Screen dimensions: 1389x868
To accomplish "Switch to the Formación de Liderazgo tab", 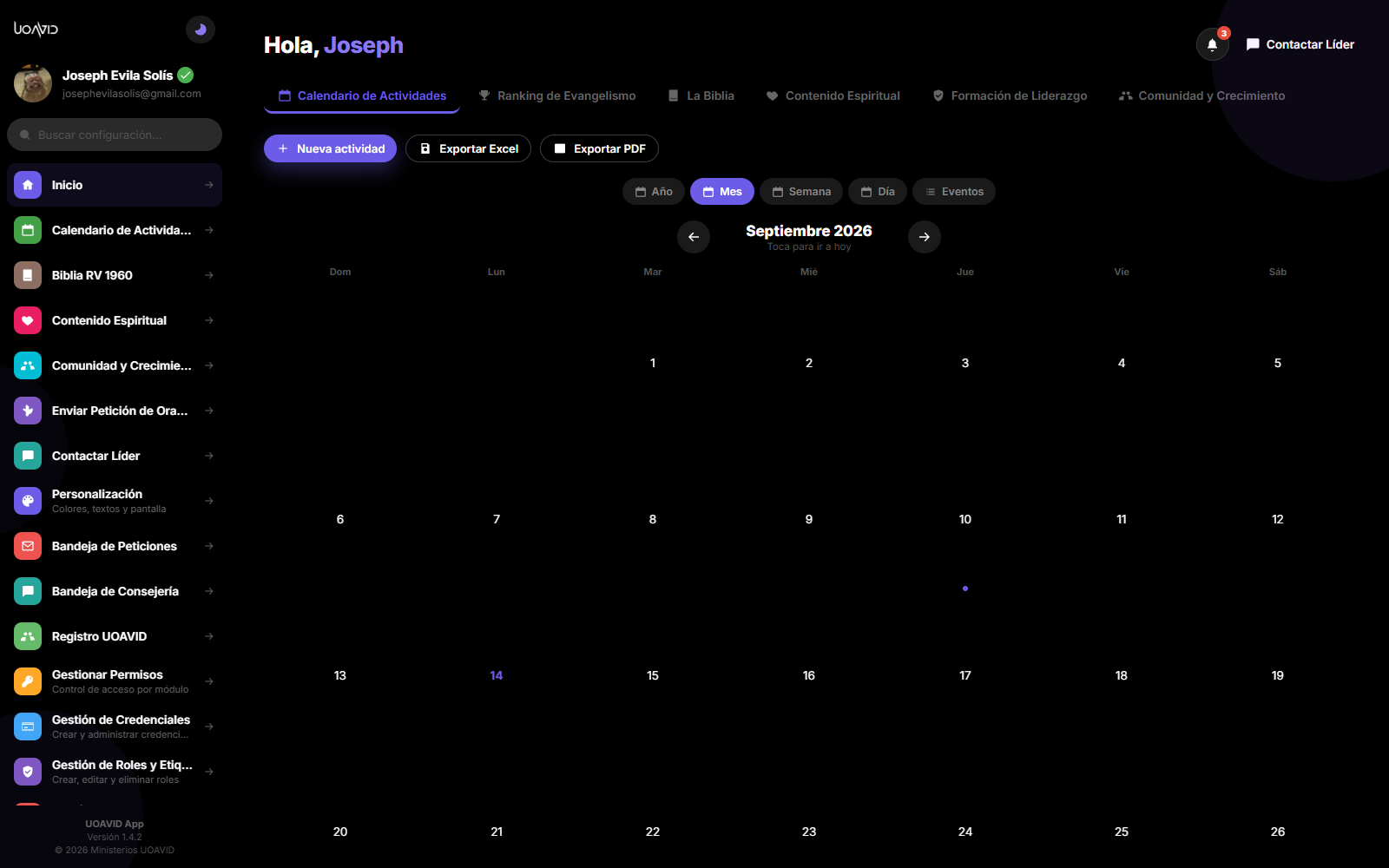I will tap(1010, 95).
